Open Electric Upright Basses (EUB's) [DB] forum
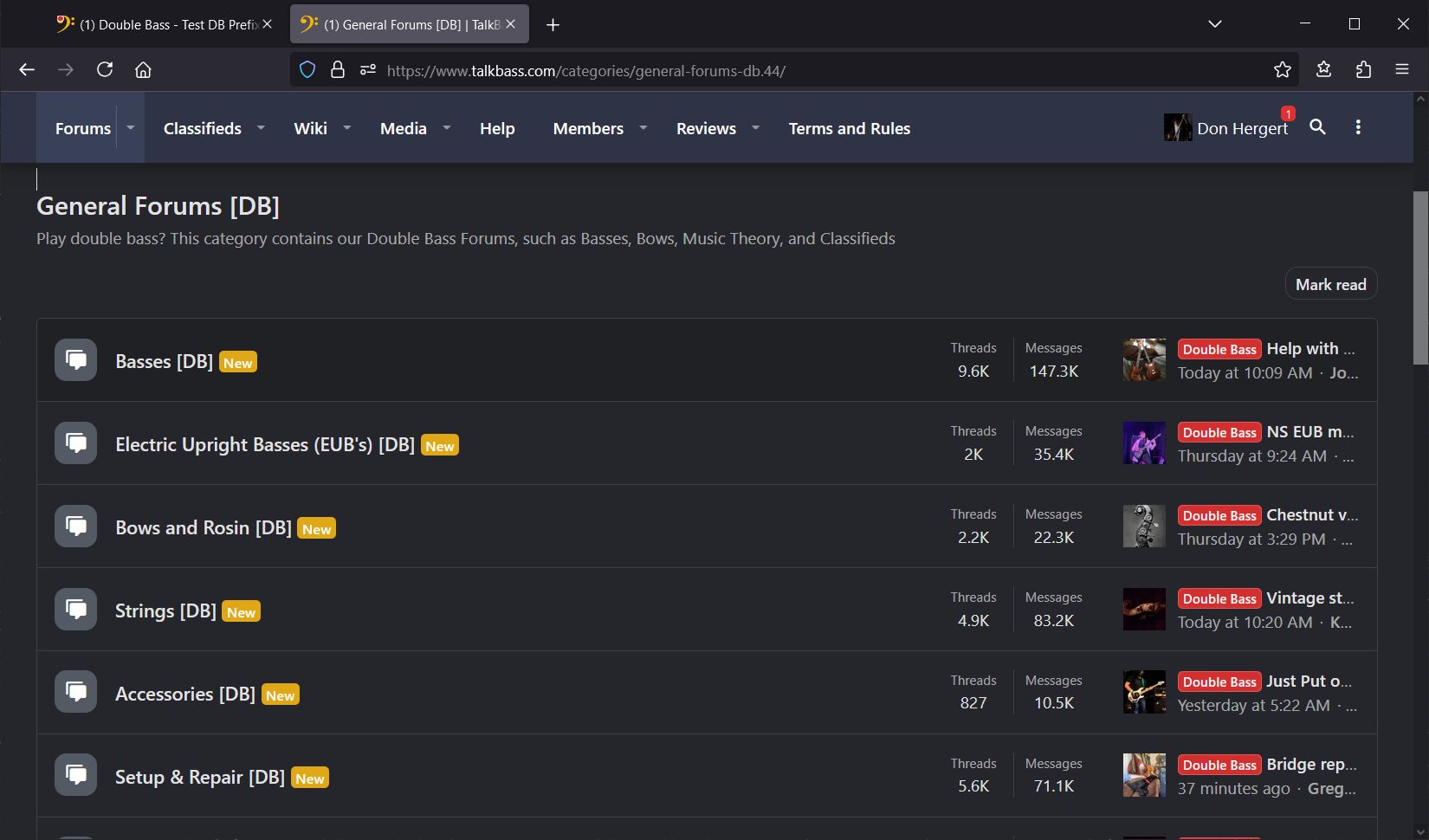The image size is (1429, 840). 265,444
